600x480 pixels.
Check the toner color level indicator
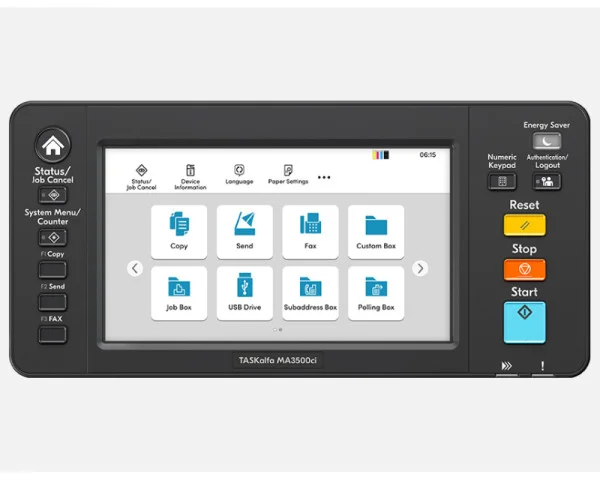pyautogui.click(x=380, y=156)
